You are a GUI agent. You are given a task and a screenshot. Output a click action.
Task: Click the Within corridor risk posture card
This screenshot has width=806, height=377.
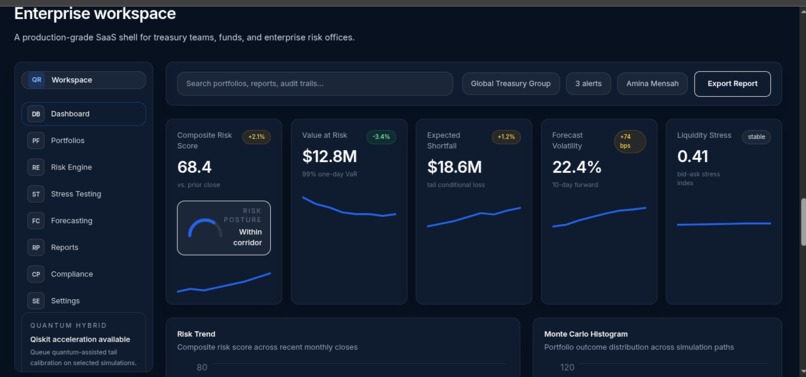click(x=224, y=228)
